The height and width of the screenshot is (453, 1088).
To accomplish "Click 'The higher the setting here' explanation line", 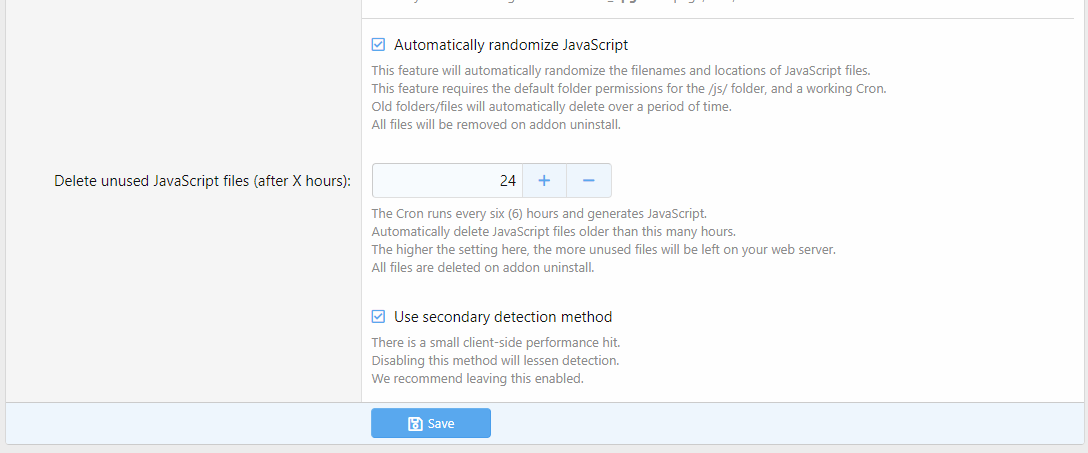I will [x=603, y=249].
